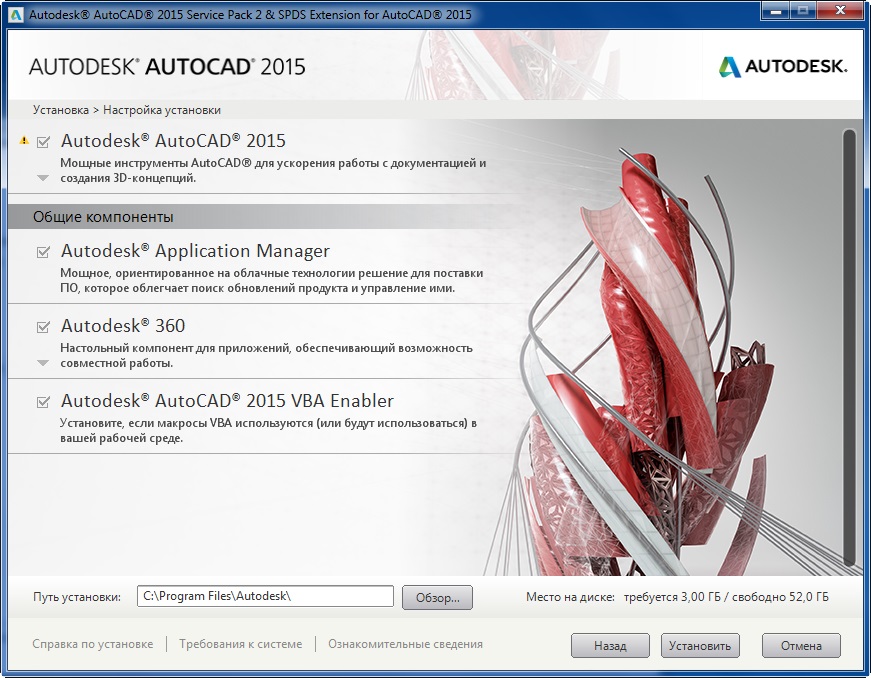Click the Установить button
Image resolution: width=871 pixels, height=678 pixels.
click(700, 645)
